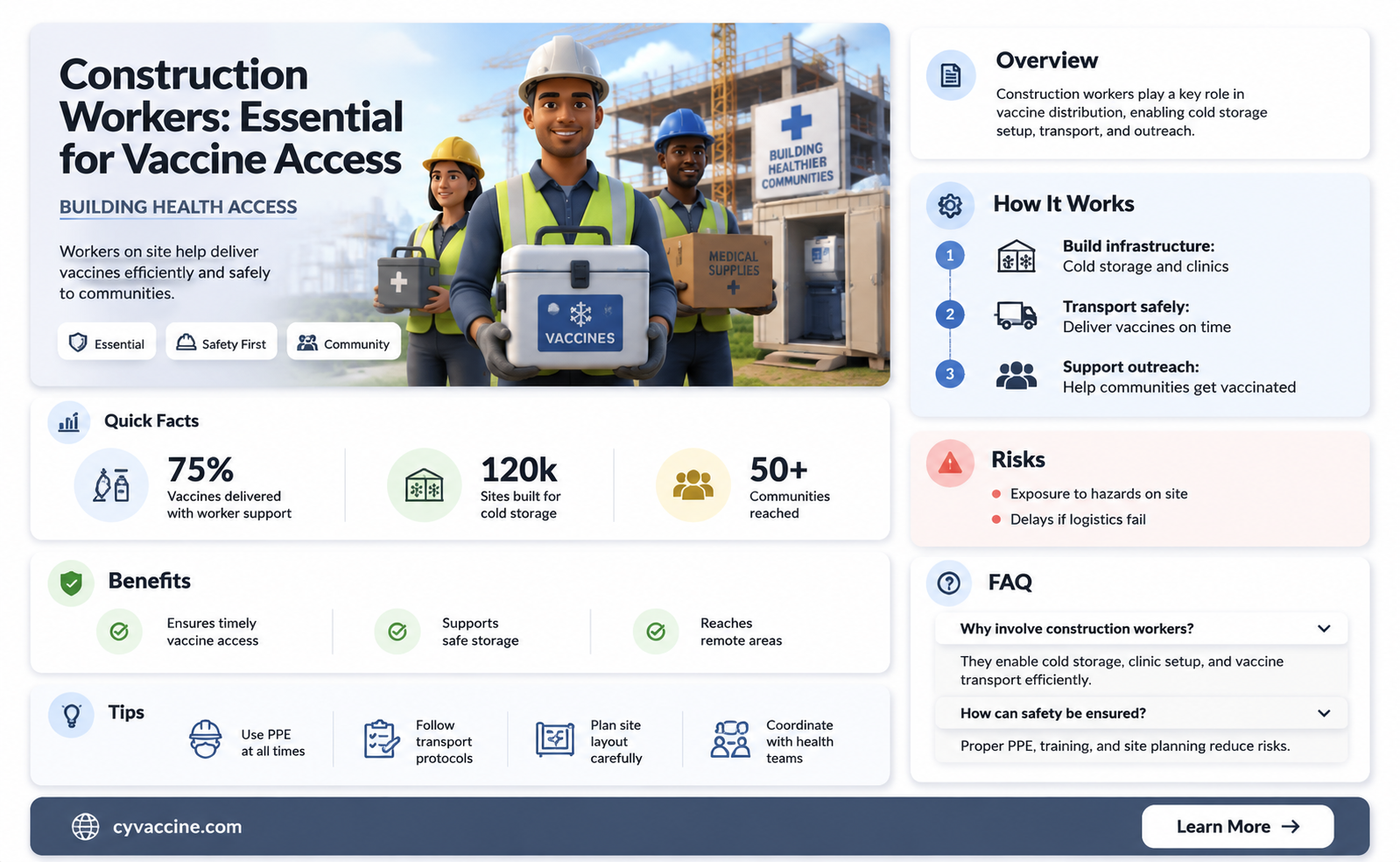Click the globe icon in the footer

click(x=85, y=827)
